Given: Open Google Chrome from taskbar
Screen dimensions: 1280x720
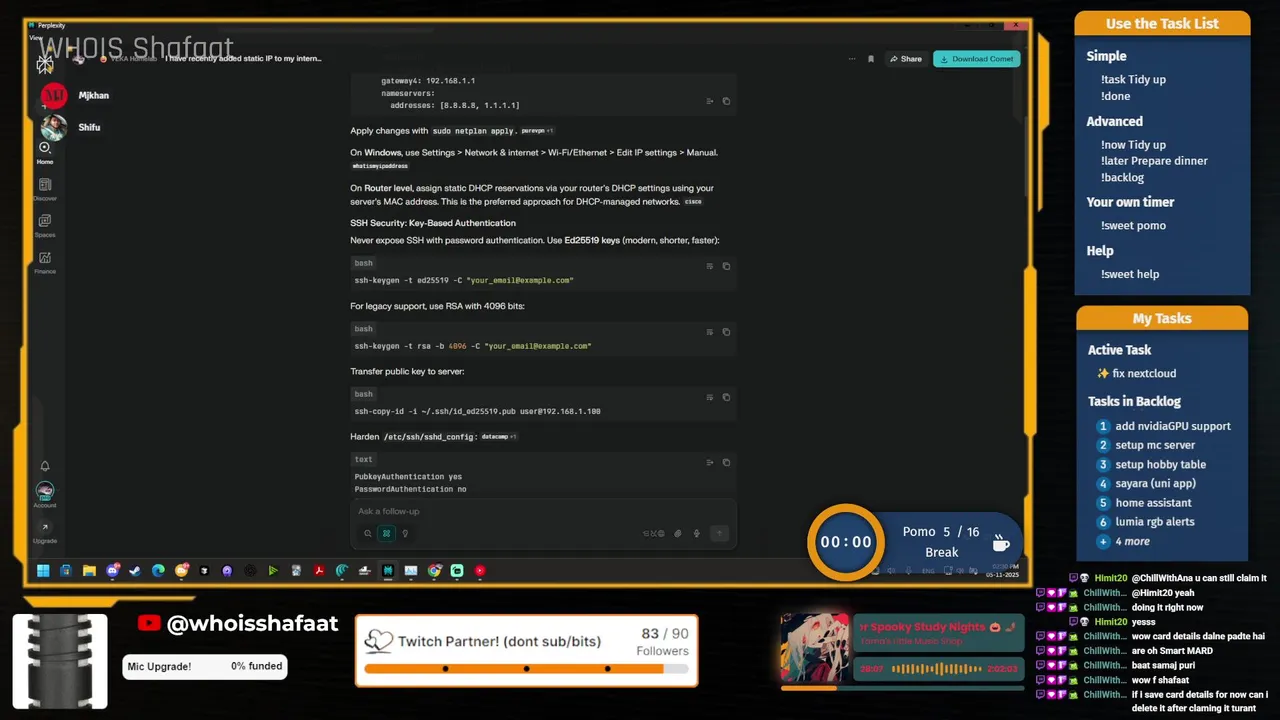Looking at the screenshot, I should (434, 571).
